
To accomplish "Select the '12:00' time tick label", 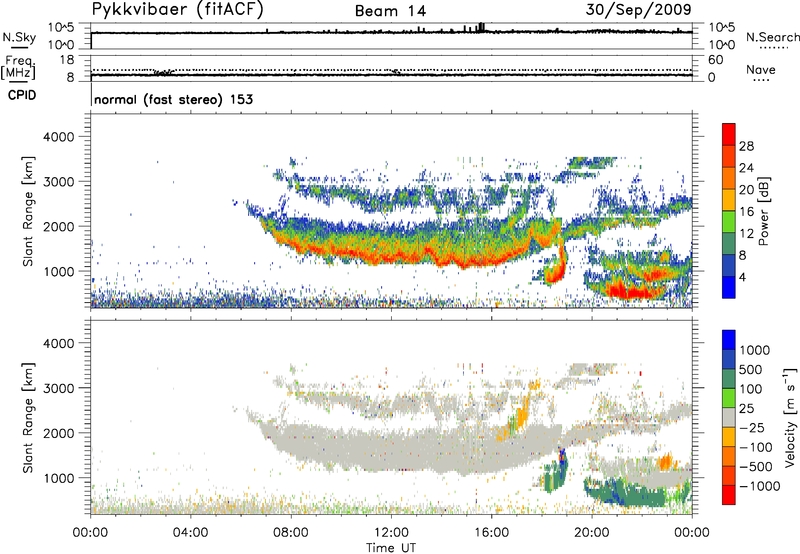I will click(x=391, y=533).
